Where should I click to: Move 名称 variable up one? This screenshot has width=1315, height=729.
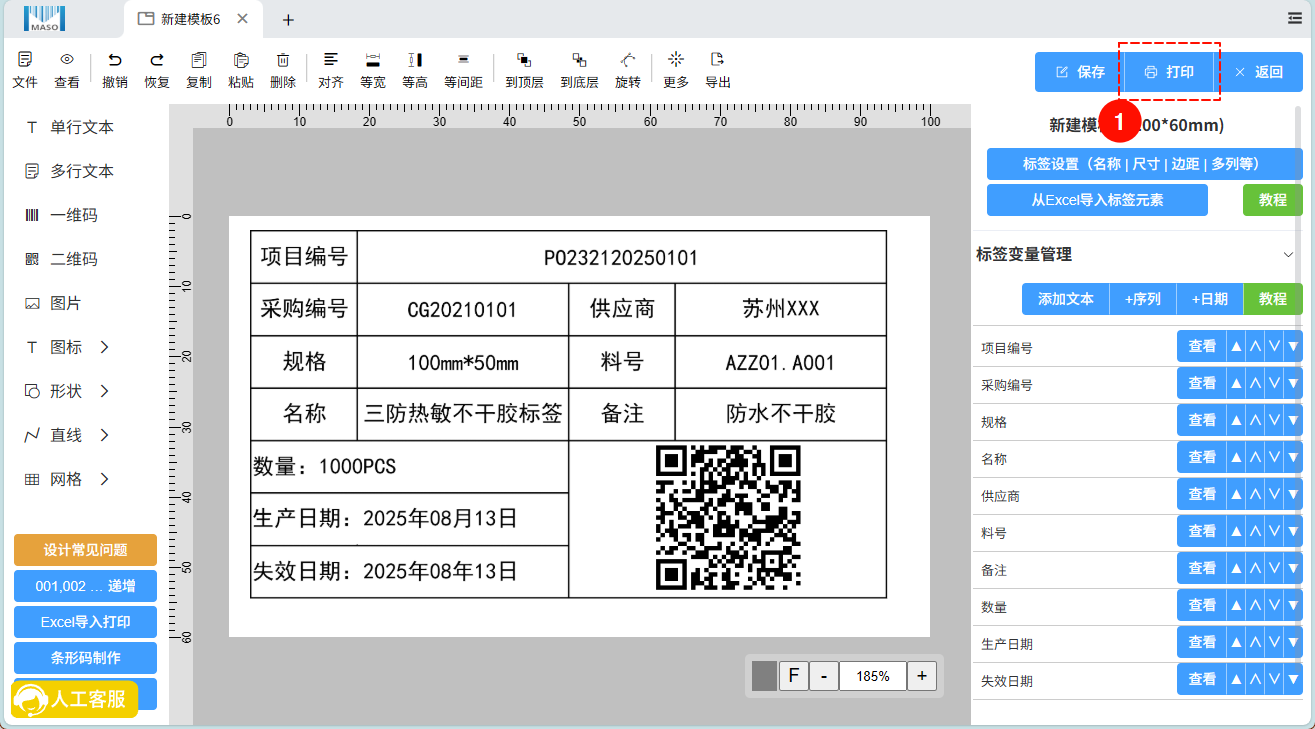pos(1255,457)
